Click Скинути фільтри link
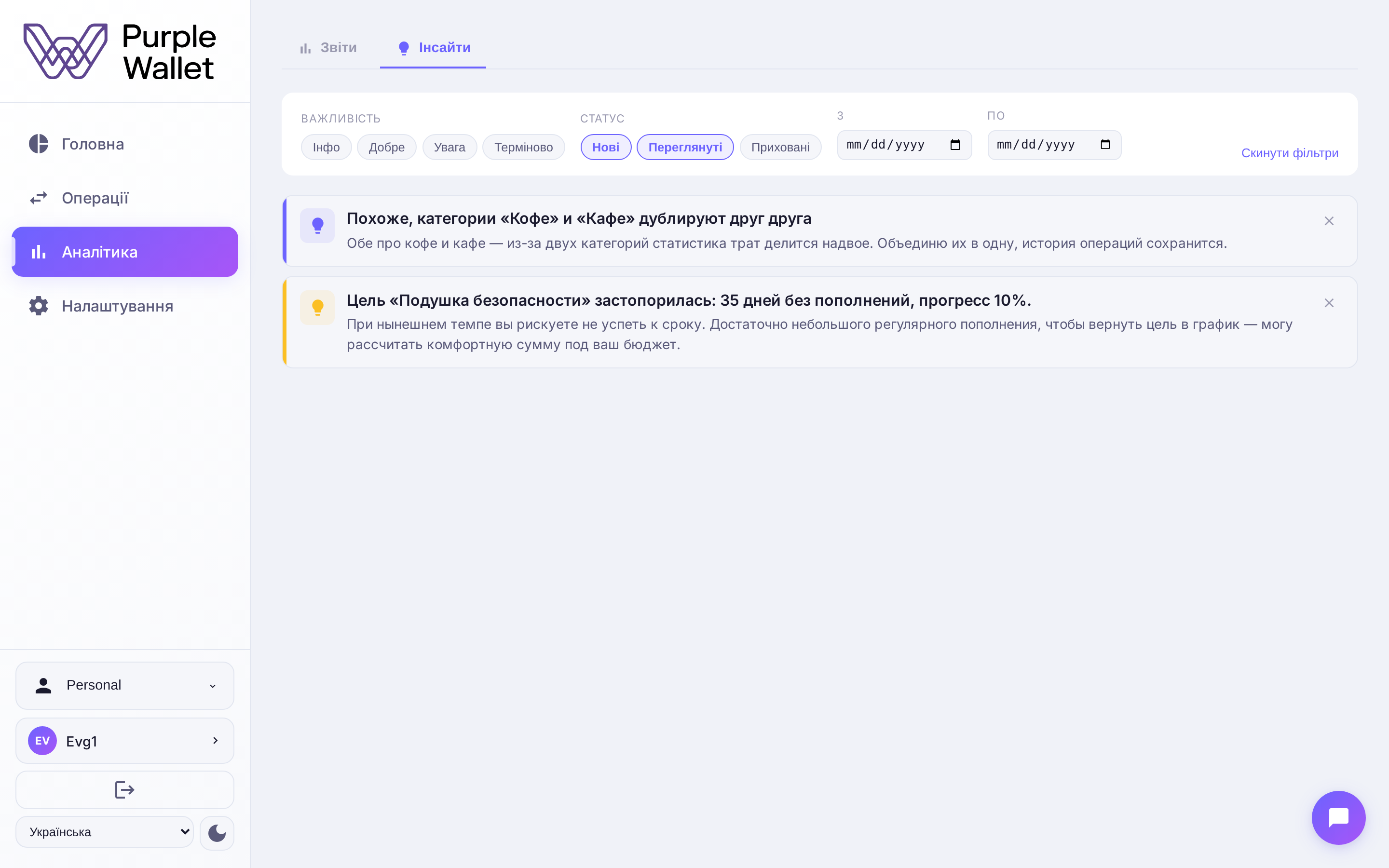 click(1290, 153)
